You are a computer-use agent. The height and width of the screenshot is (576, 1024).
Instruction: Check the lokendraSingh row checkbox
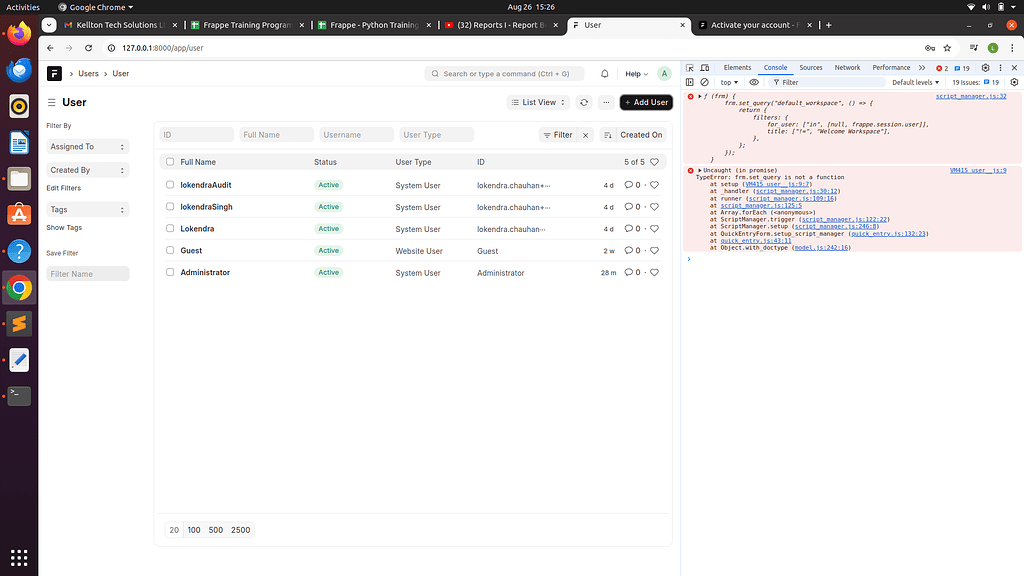click(170, 206)
